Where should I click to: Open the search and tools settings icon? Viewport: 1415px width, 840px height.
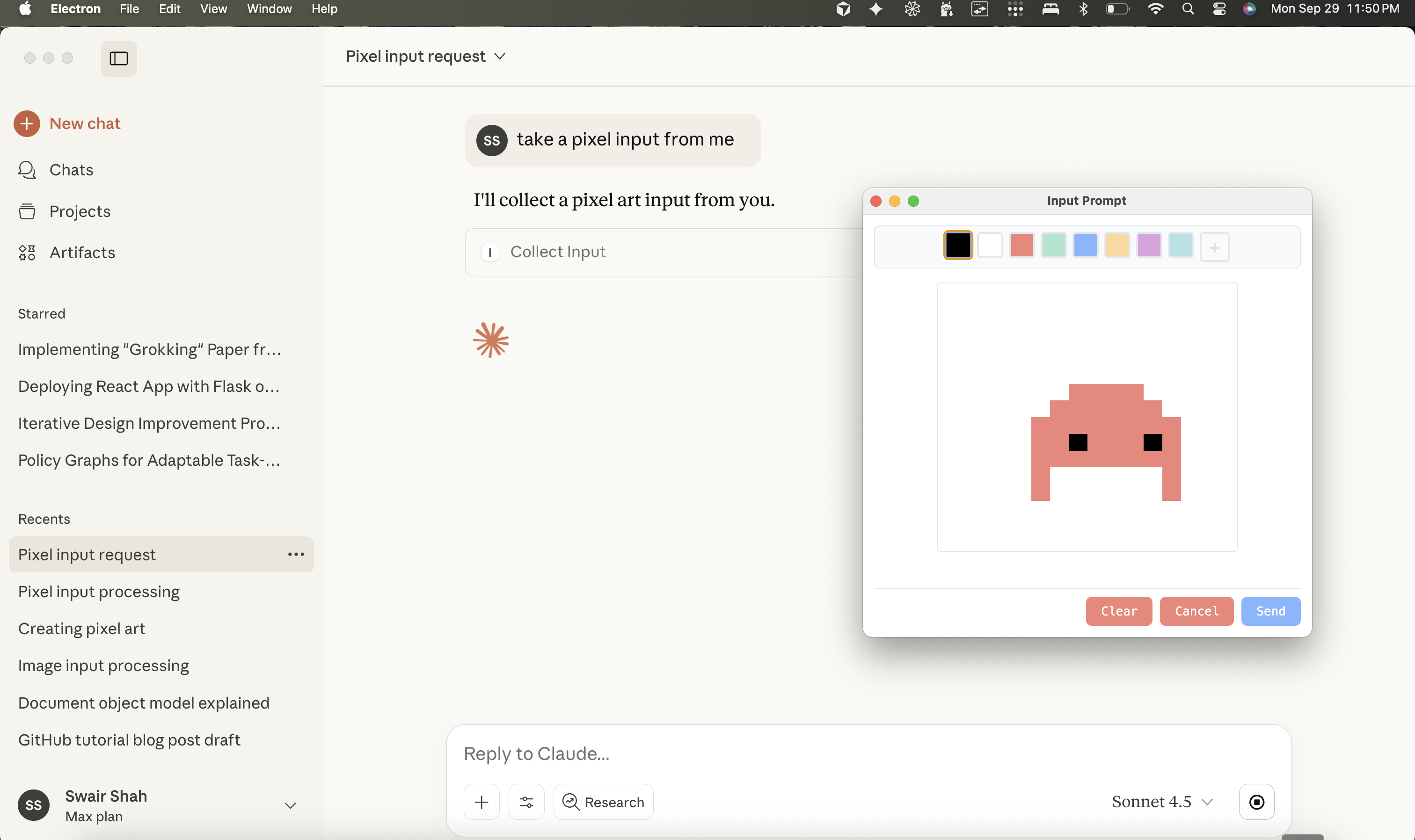point(526,802)
